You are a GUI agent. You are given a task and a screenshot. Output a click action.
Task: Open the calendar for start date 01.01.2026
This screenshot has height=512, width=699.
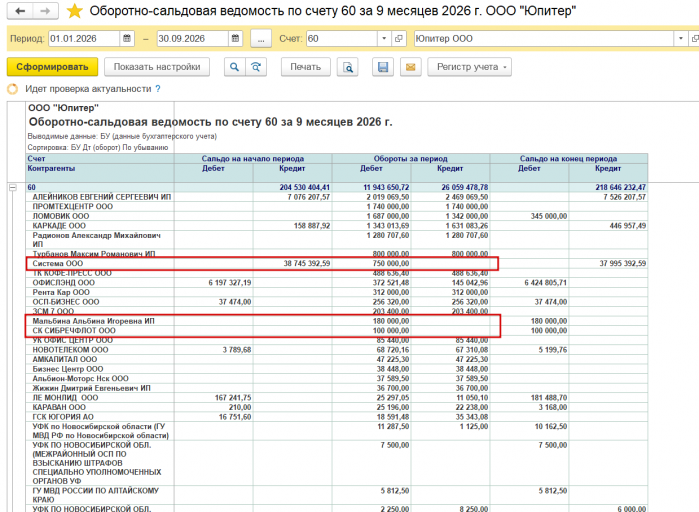(127, 38)
